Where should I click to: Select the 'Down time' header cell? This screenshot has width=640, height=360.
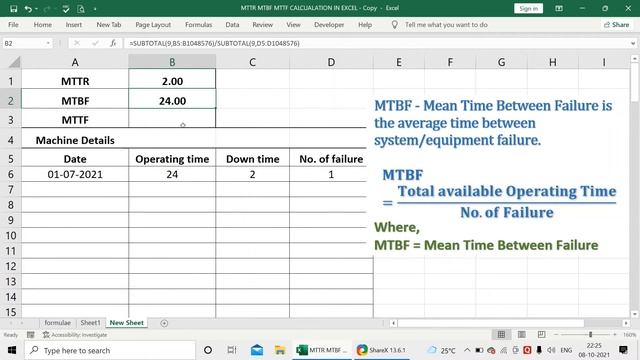click(x=253, y=159)
